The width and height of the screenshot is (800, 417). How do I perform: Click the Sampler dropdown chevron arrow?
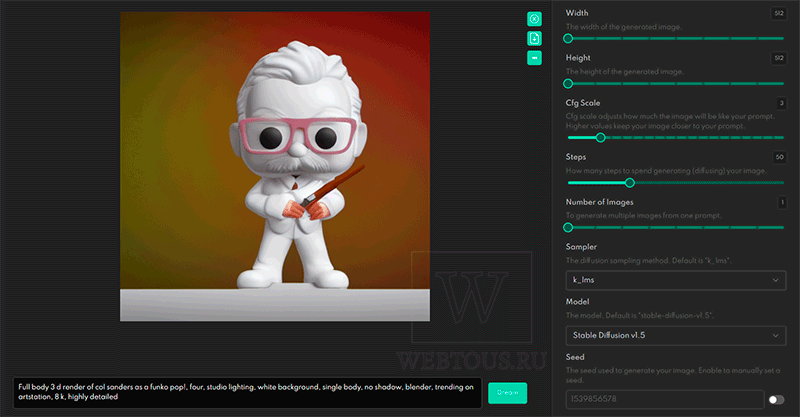[775, 280]
